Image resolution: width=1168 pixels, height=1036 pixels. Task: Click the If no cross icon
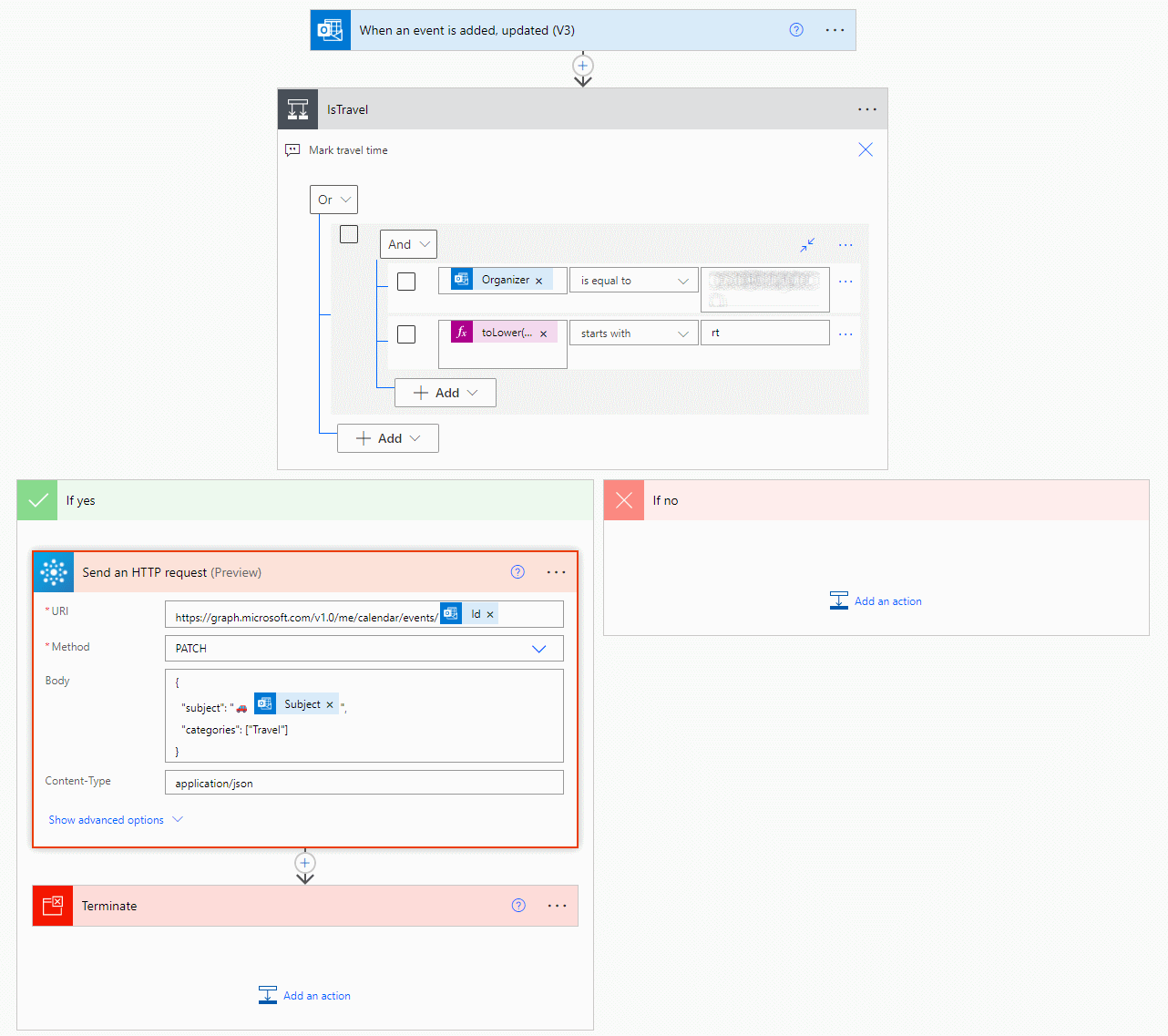tap(624, 500)
